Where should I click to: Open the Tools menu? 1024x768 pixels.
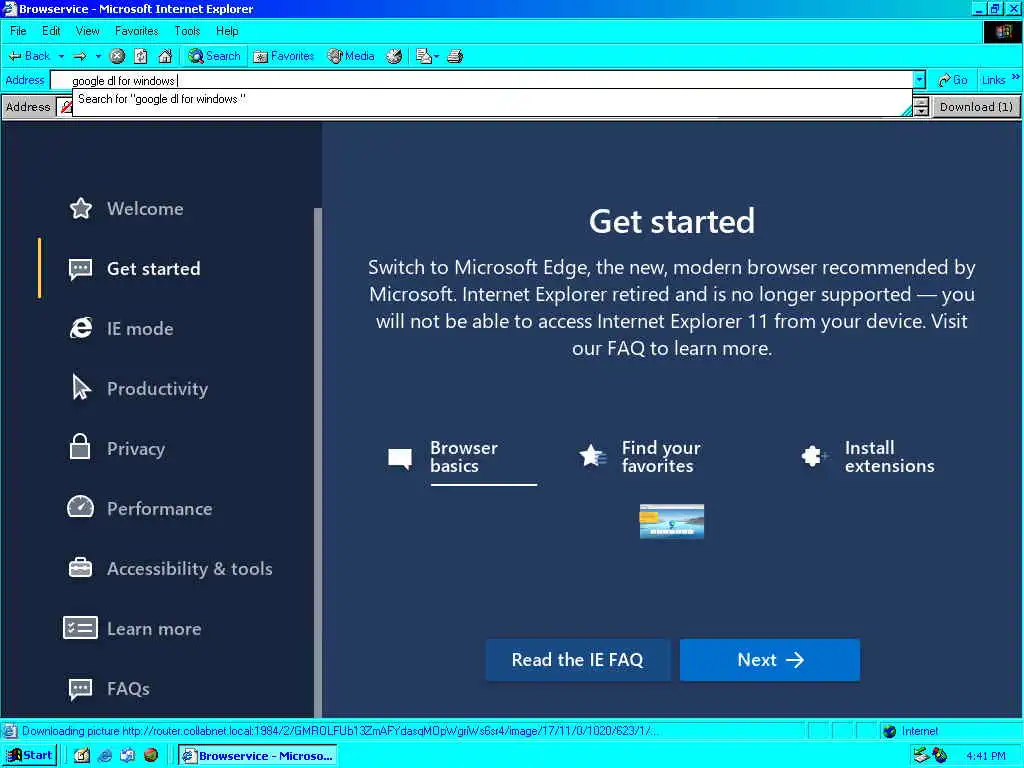pos(187,31)
